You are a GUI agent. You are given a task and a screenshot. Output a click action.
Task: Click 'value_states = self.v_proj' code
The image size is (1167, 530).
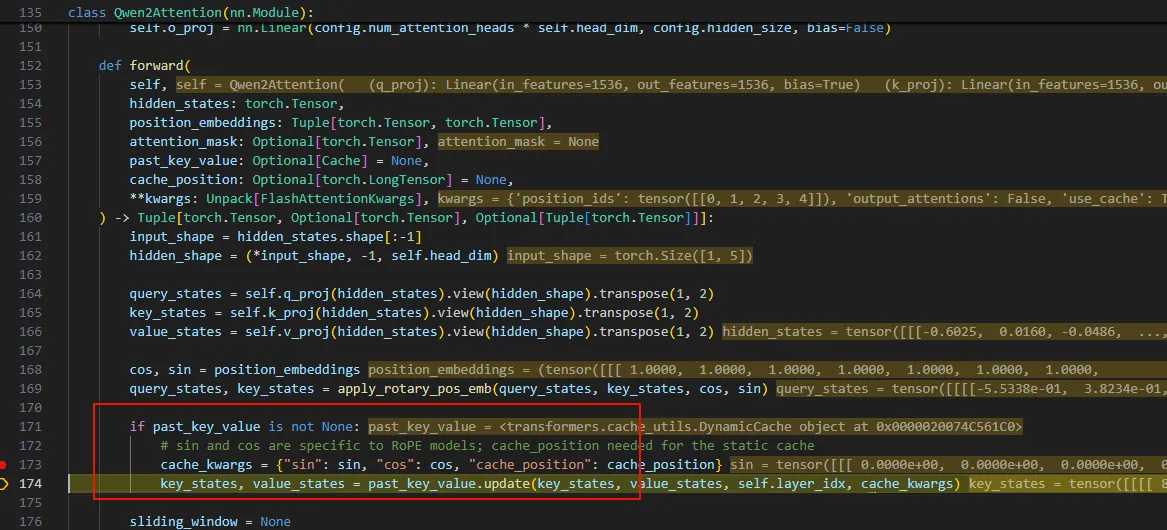click(422, 332)
